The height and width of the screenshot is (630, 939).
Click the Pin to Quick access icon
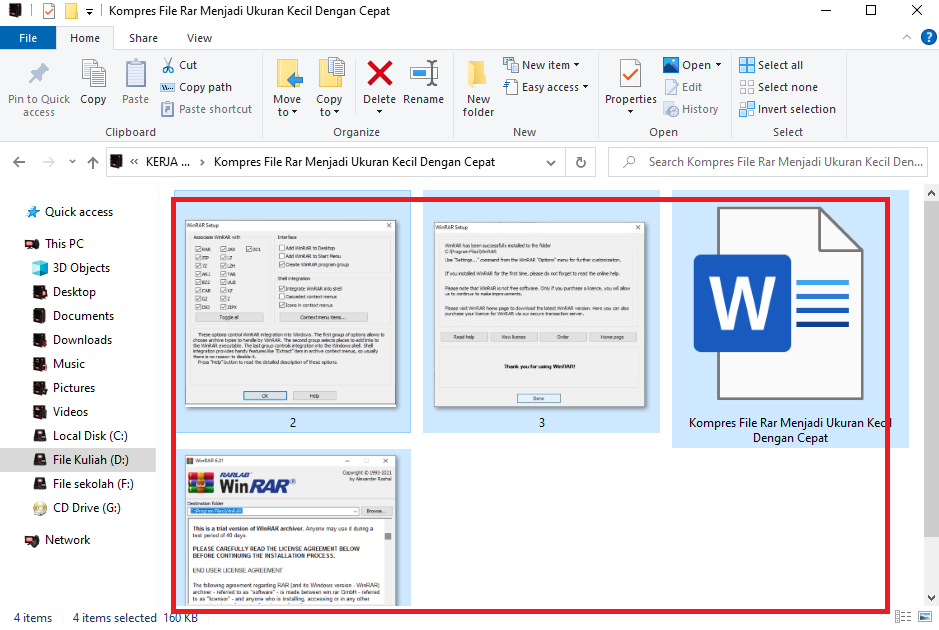tap(39, 74)
